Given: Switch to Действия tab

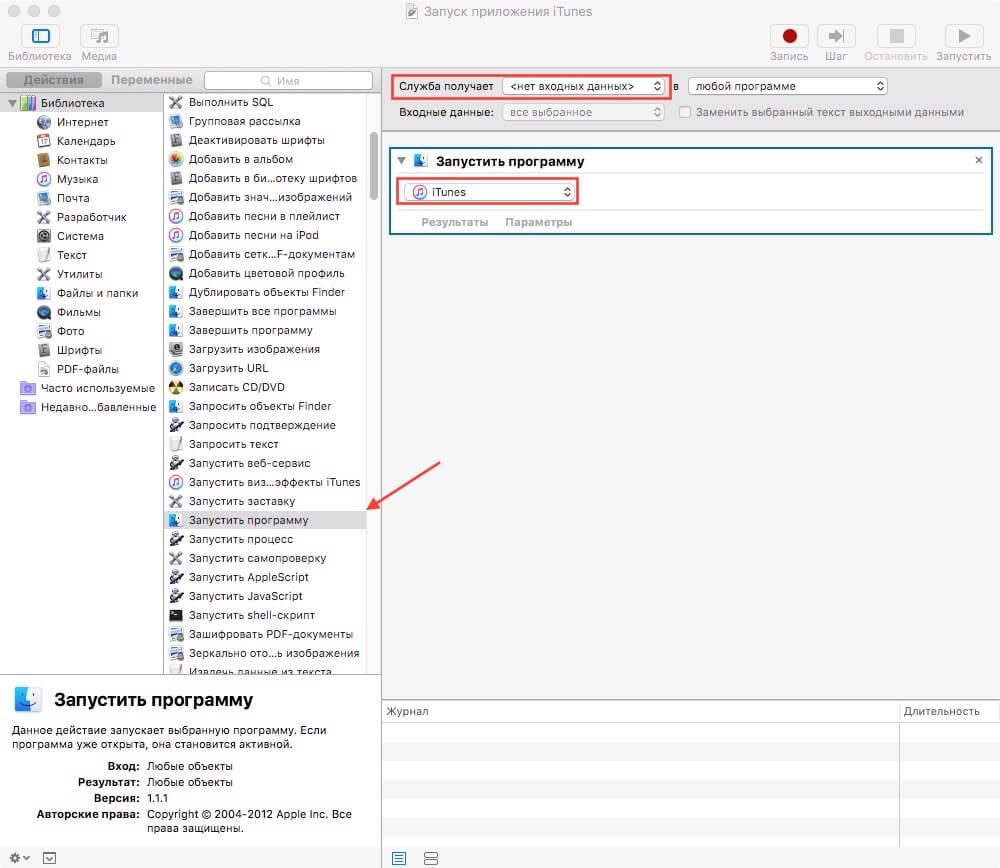Looking at the screenshot, I should tap(54, 80).
